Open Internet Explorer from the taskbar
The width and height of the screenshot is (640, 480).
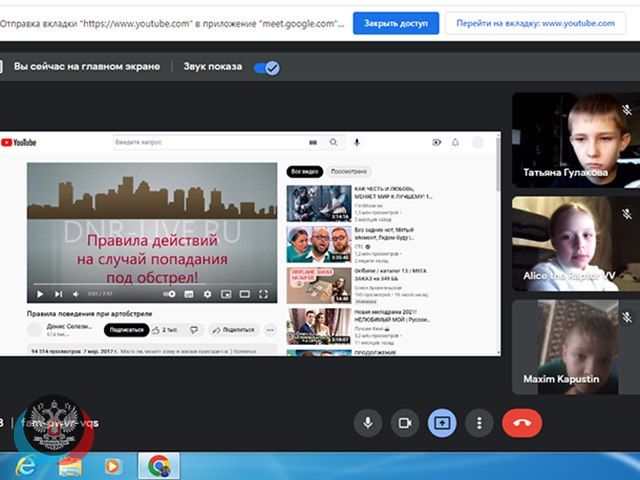(x=25, y=466)
